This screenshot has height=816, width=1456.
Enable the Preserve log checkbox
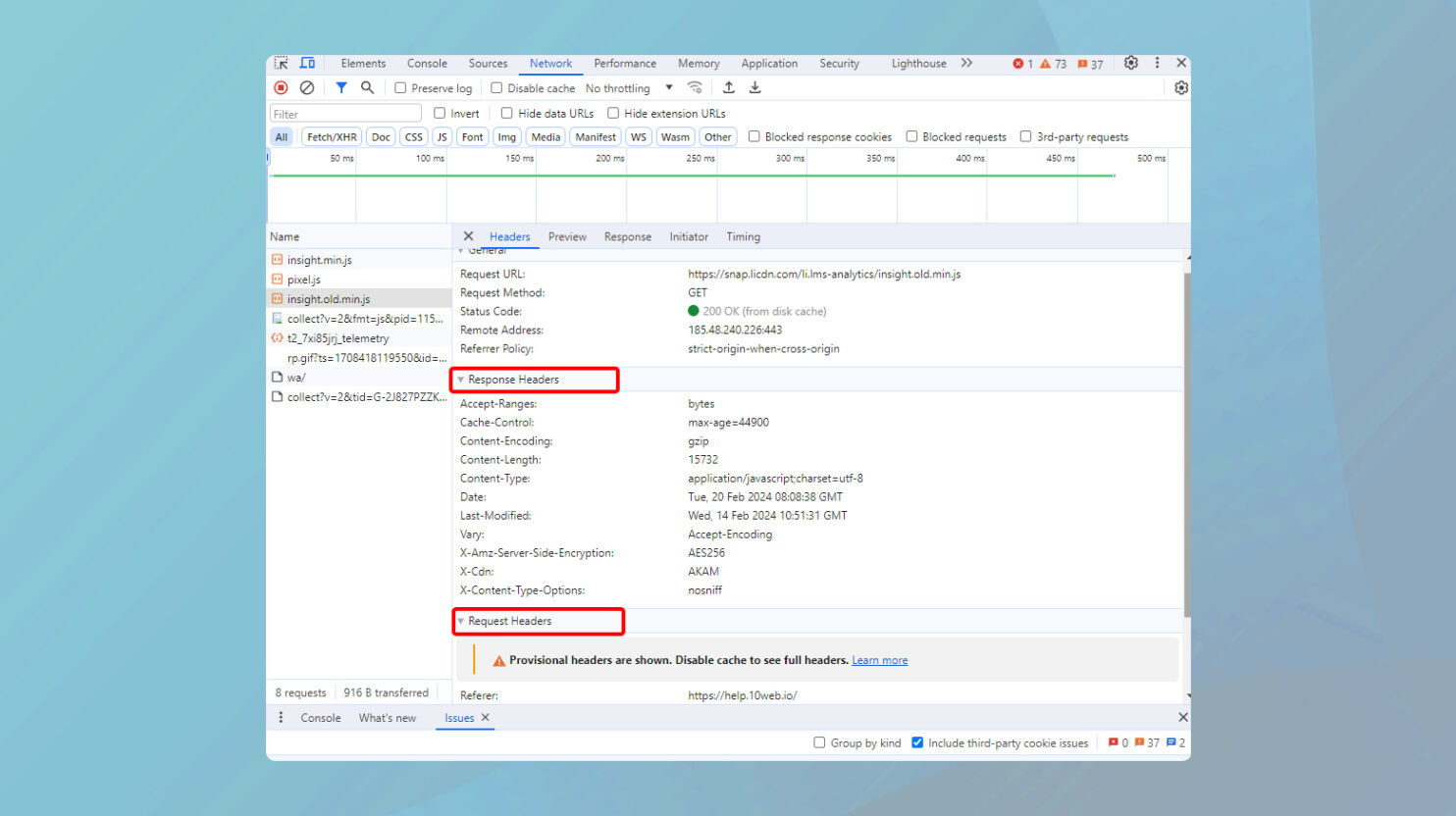coord(400,88)
